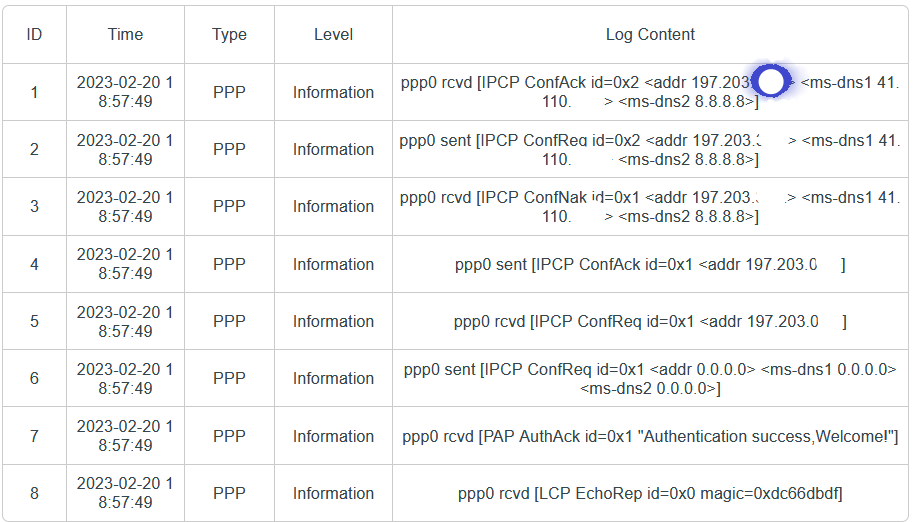Click the Information level cell in row 5
Viewport: 918px width, 522px height.
coord(333,321)
